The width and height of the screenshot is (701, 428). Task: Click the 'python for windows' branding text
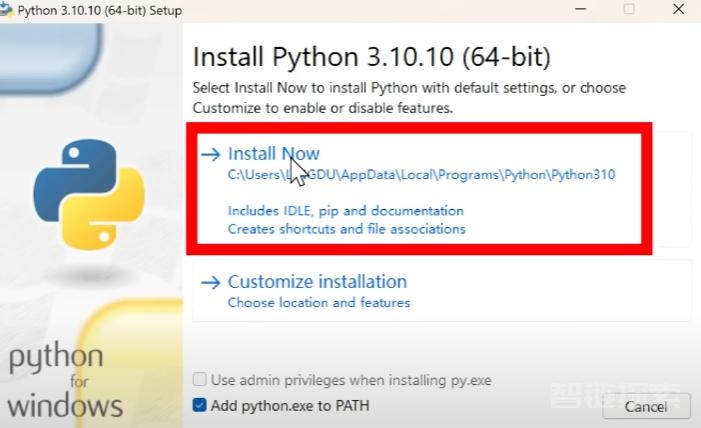point(64,381)
